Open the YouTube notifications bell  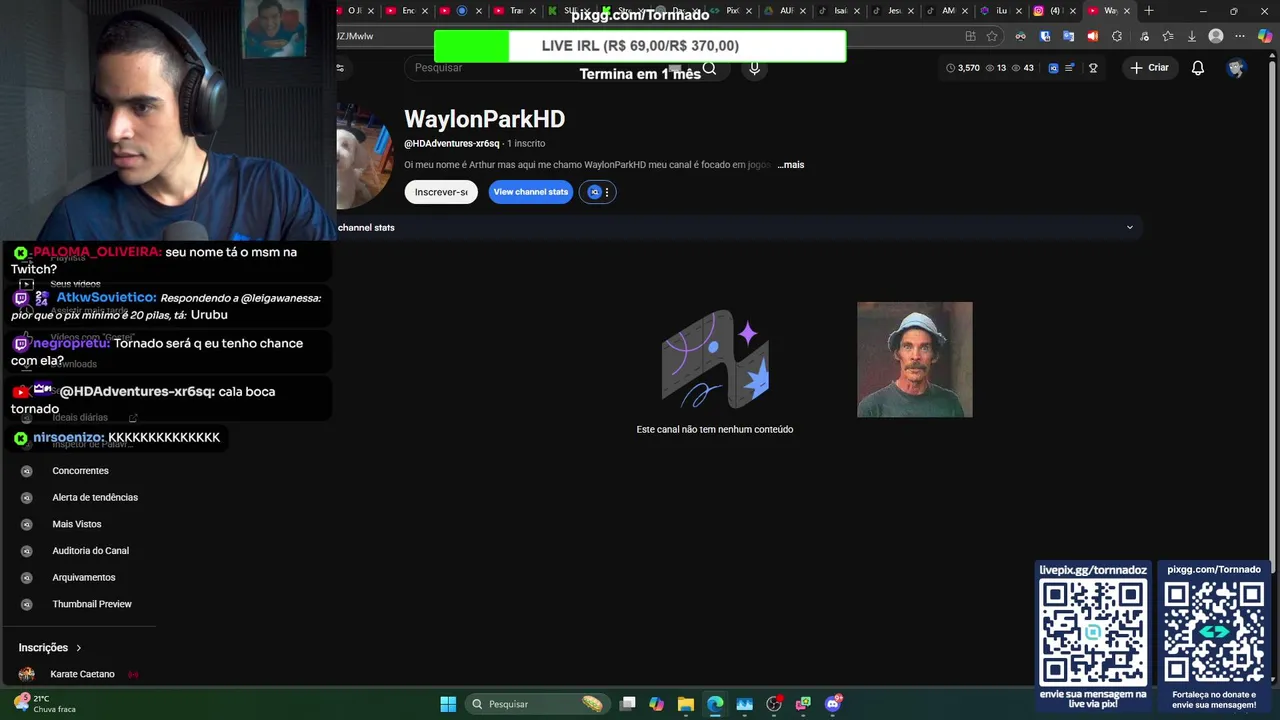[1198, 68]
